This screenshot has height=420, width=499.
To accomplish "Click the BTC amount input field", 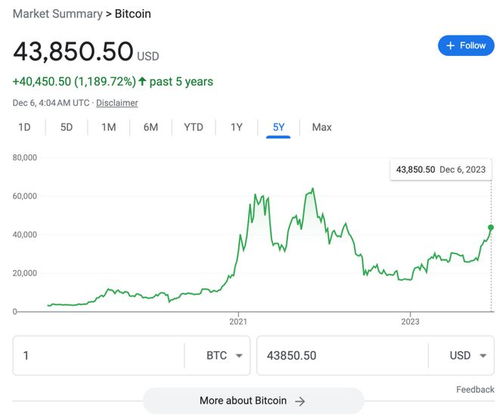I will [x=99, y=355].
